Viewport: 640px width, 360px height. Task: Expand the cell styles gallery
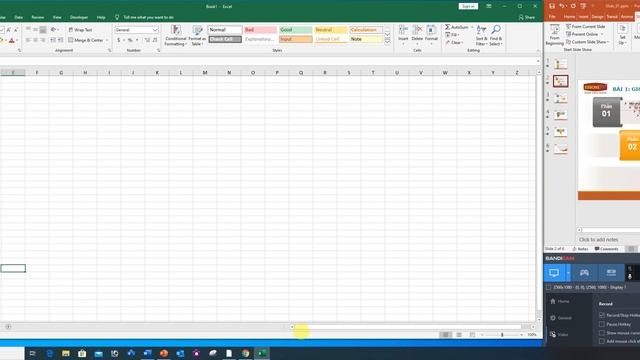387,41
